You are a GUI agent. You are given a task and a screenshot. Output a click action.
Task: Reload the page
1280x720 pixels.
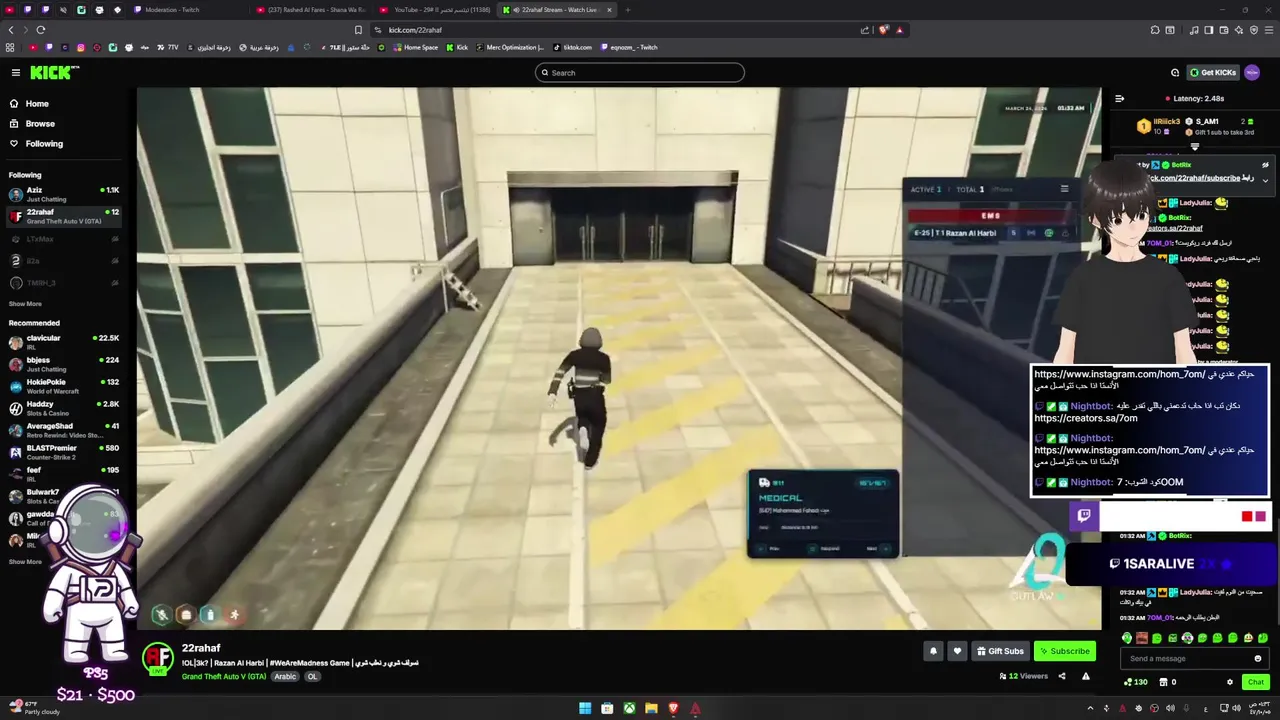[x=40, y=29]
